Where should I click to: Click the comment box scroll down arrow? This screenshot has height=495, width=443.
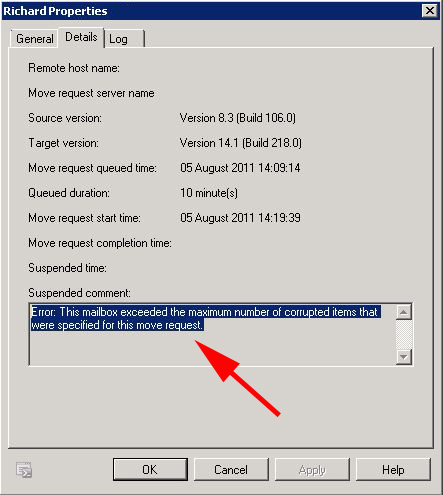(x=404, y=357)
